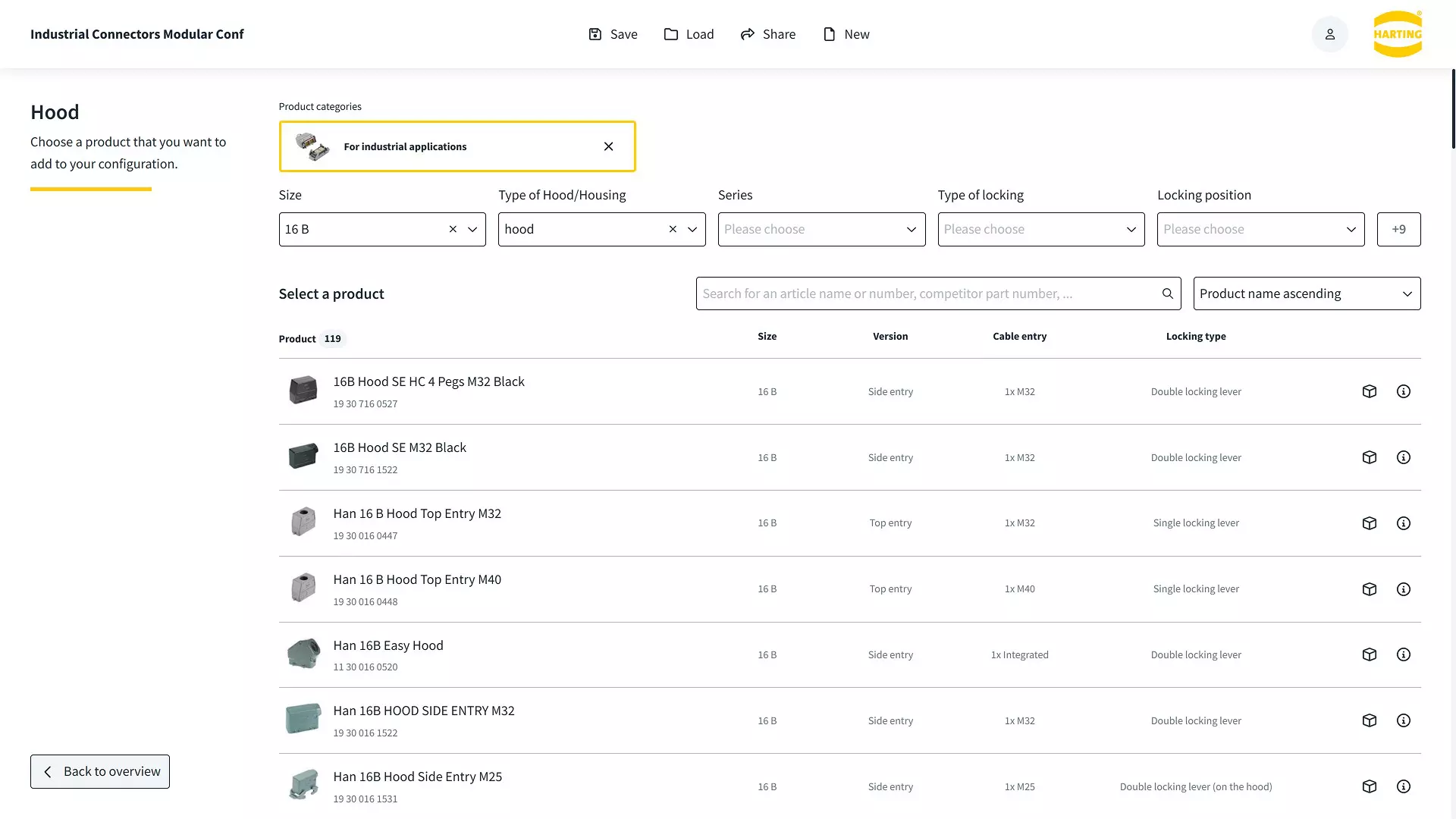Click the product count badge 119

(333, 339)
